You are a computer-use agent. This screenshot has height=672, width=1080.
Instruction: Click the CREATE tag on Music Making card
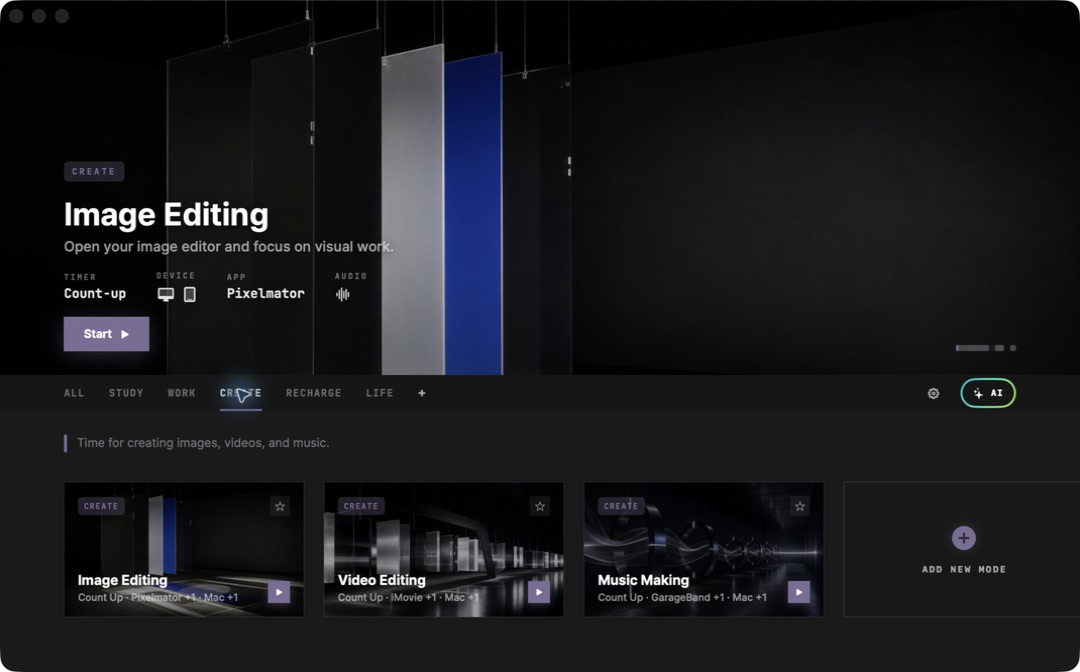(x=621, y=506)
